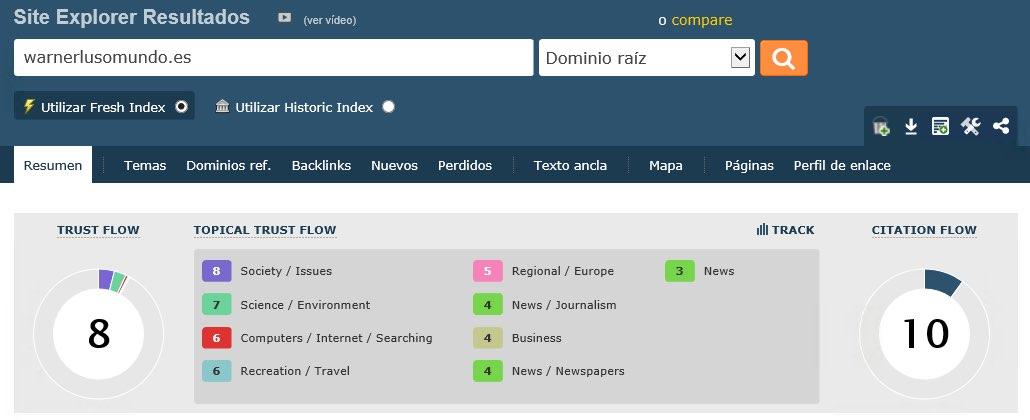
Task: Click the purple Society / Issues swatch
Action: click(x=216, y=271)
